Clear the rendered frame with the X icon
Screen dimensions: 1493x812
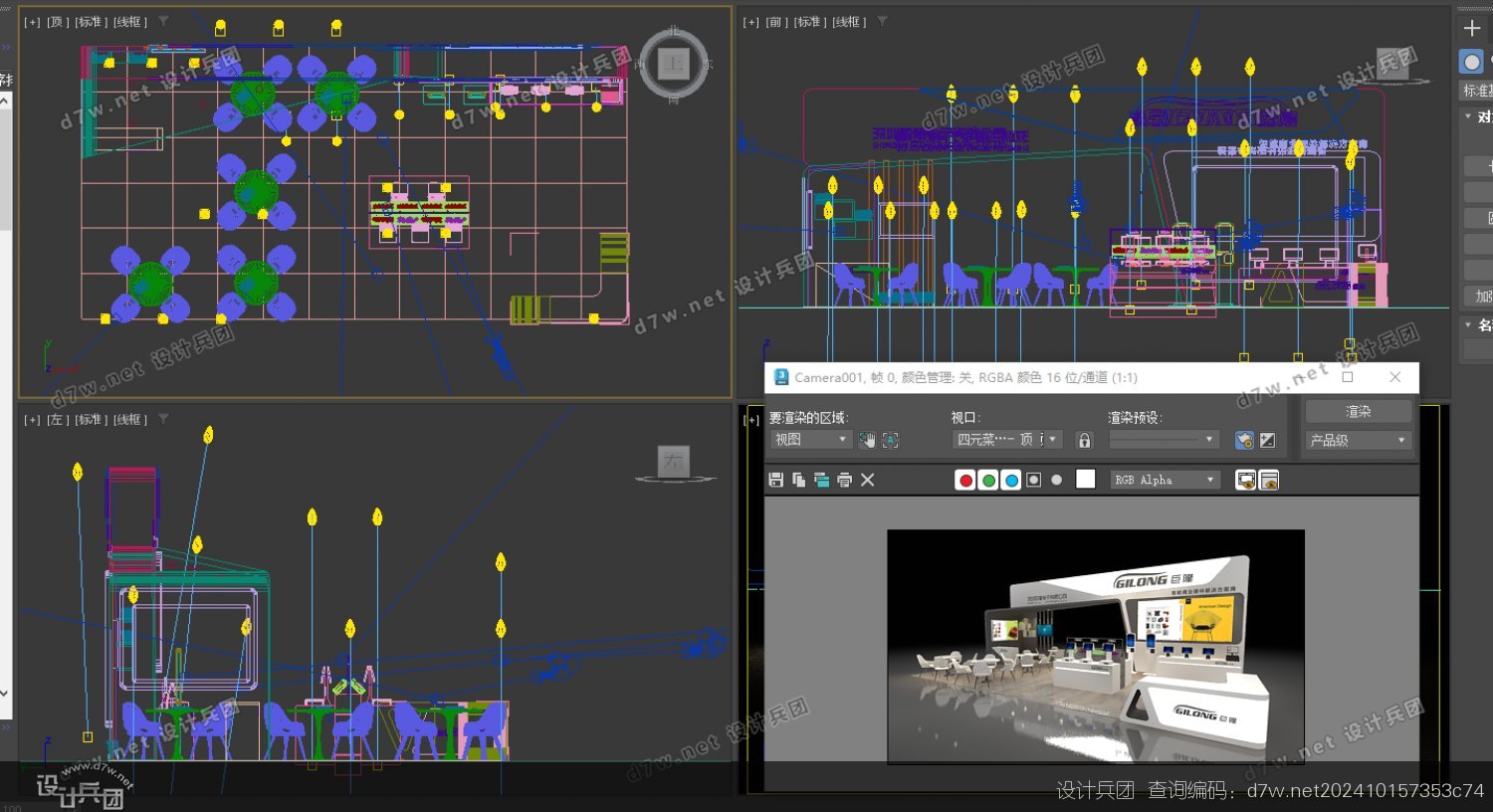coord(867,480)
